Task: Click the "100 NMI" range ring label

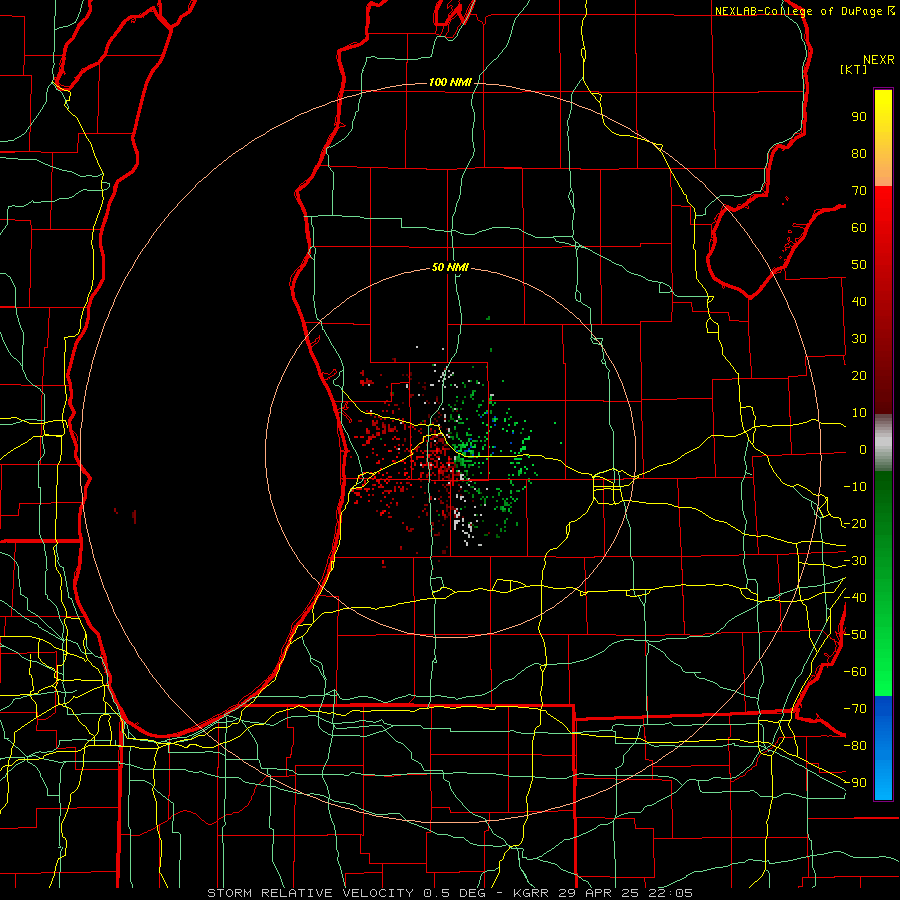Action: (x=450, y=83)
